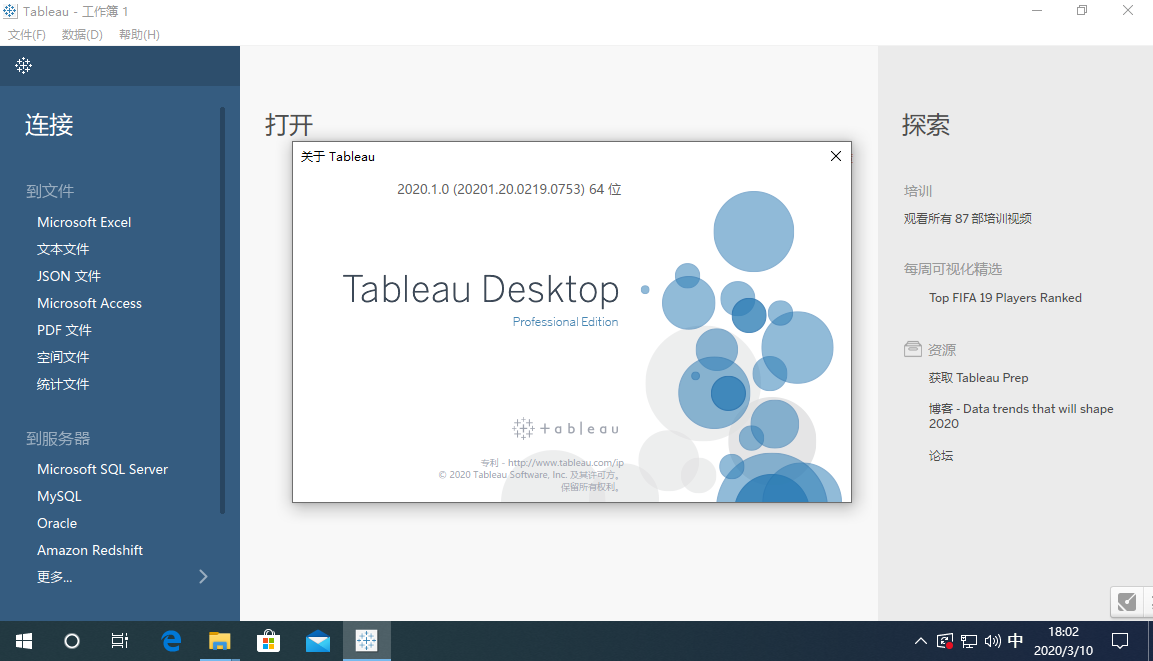
Task: Click the version number 2020.1.0 text
Action: pos(509,189)
